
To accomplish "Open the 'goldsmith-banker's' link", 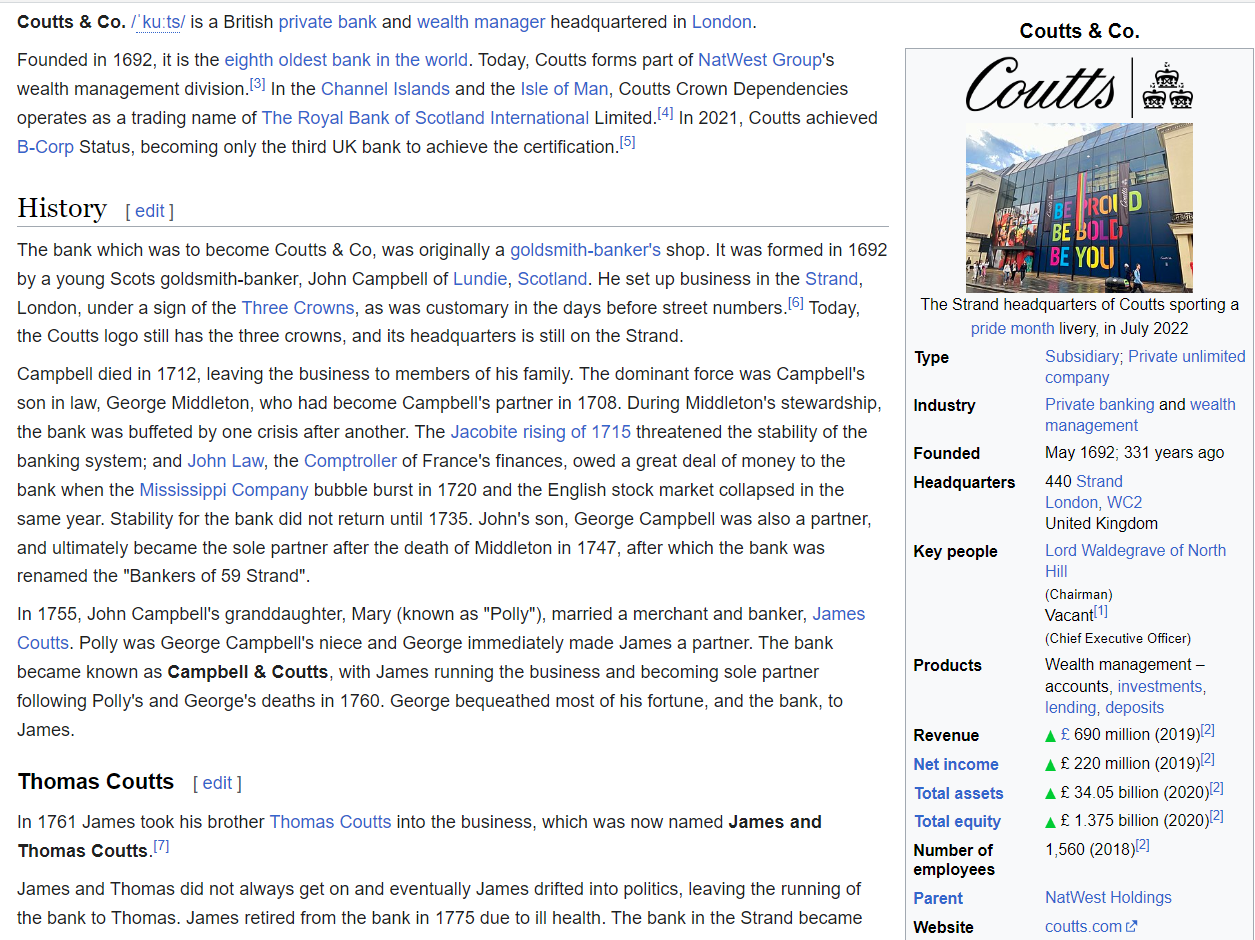I will 585,250.
